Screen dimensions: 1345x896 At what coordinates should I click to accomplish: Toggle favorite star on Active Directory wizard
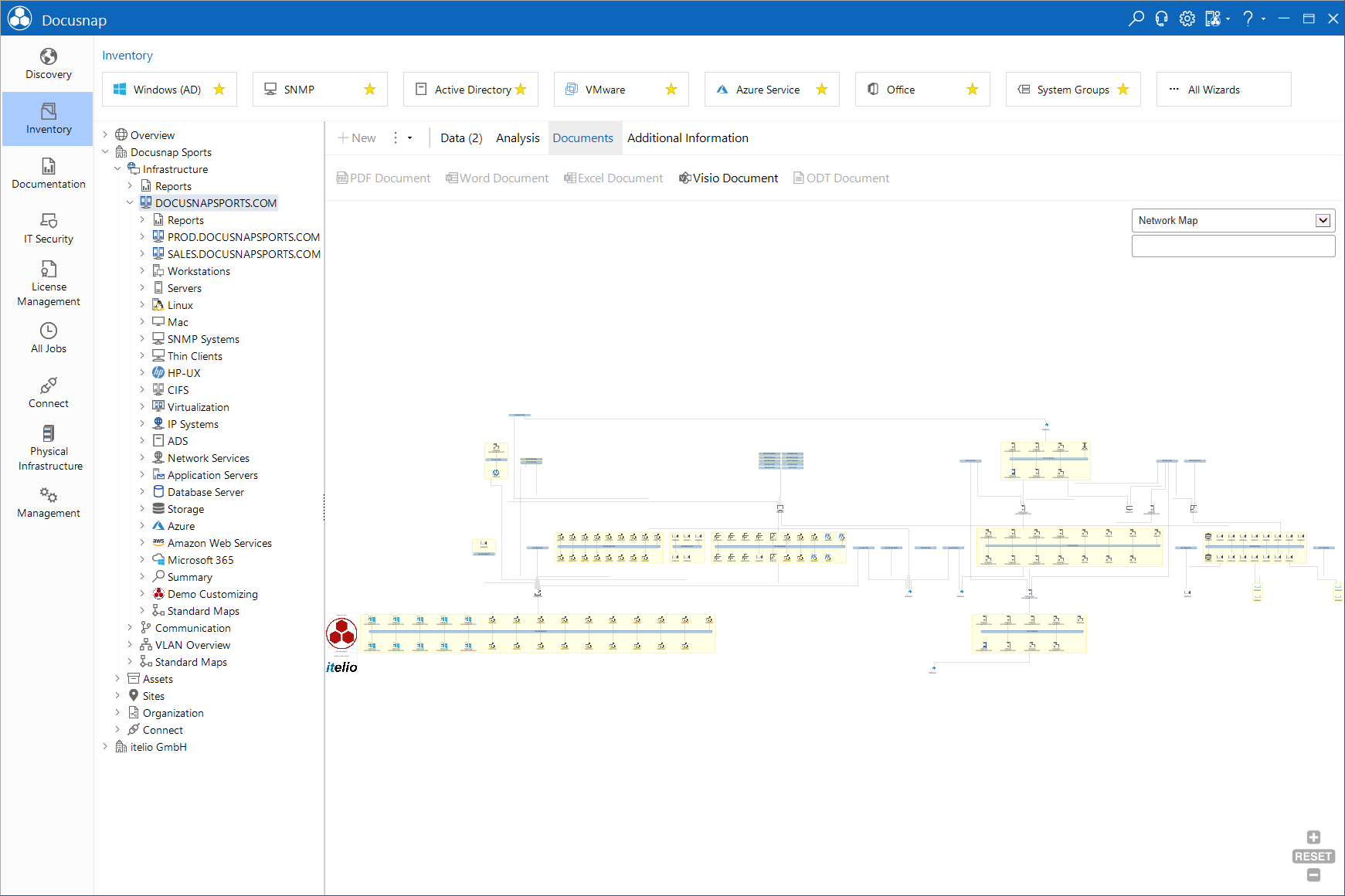(521, 90)
